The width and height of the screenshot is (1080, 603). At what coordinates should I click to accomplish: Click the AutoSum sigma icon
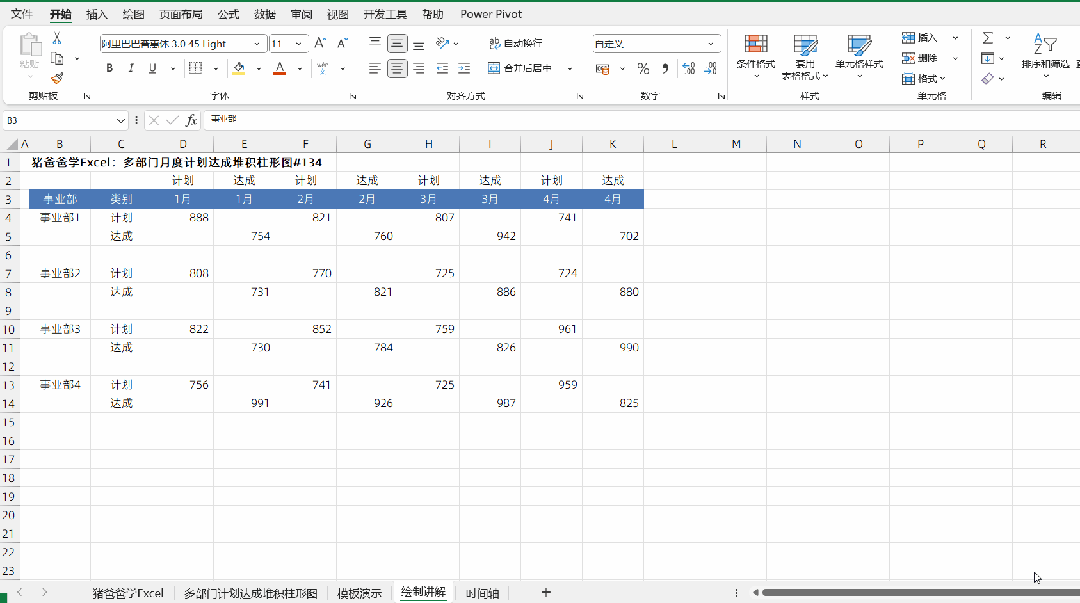[988, 38]
